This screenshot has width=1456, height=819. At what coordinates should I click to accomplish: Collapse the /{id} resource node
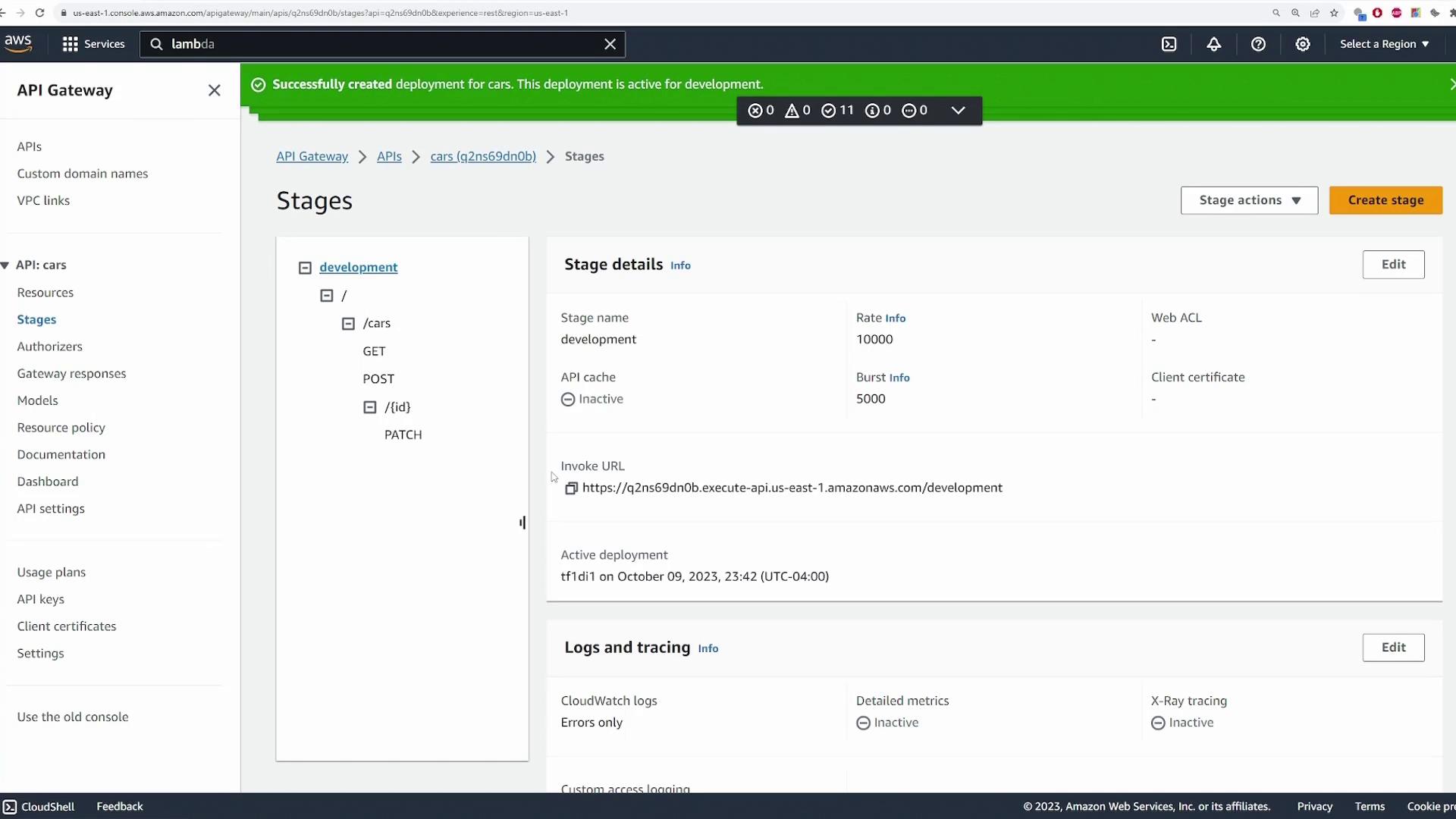tap(370, 407)
